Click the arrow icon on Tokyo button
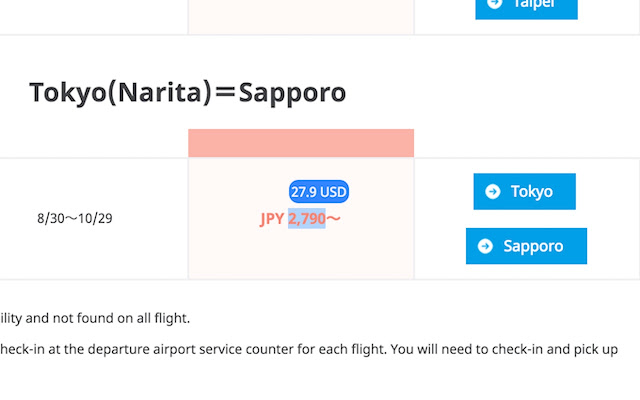This screenshot has height=400, width=640. (492, 192)
